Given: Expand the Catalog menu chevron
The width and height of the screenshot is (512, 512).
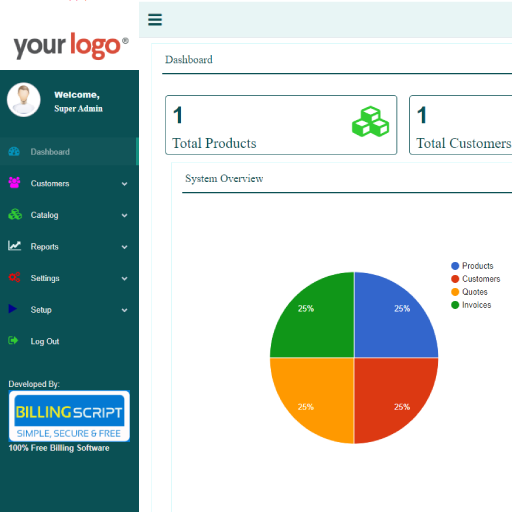Looking at the screenshot, I should [124, 215].
